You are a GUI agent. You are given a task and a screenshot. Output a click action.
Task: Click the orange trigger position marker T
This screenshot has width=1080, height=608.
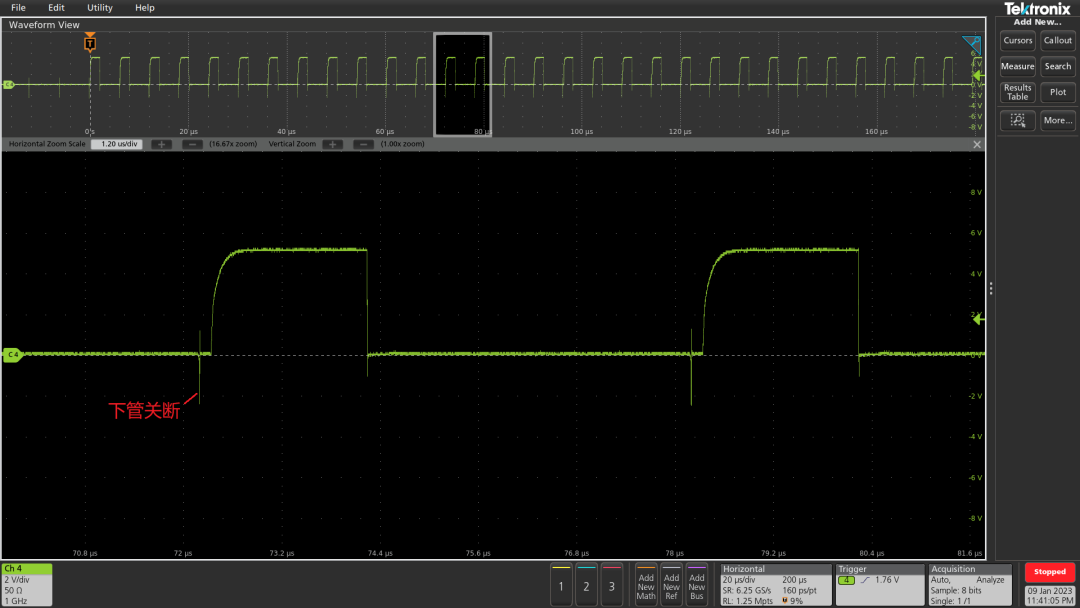pyautogui.click(x=90, y=43)
